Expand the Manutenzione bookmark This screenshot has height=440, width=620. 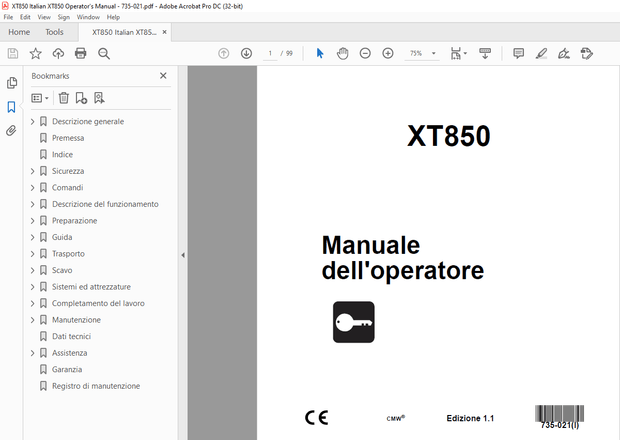pos(33,320)
